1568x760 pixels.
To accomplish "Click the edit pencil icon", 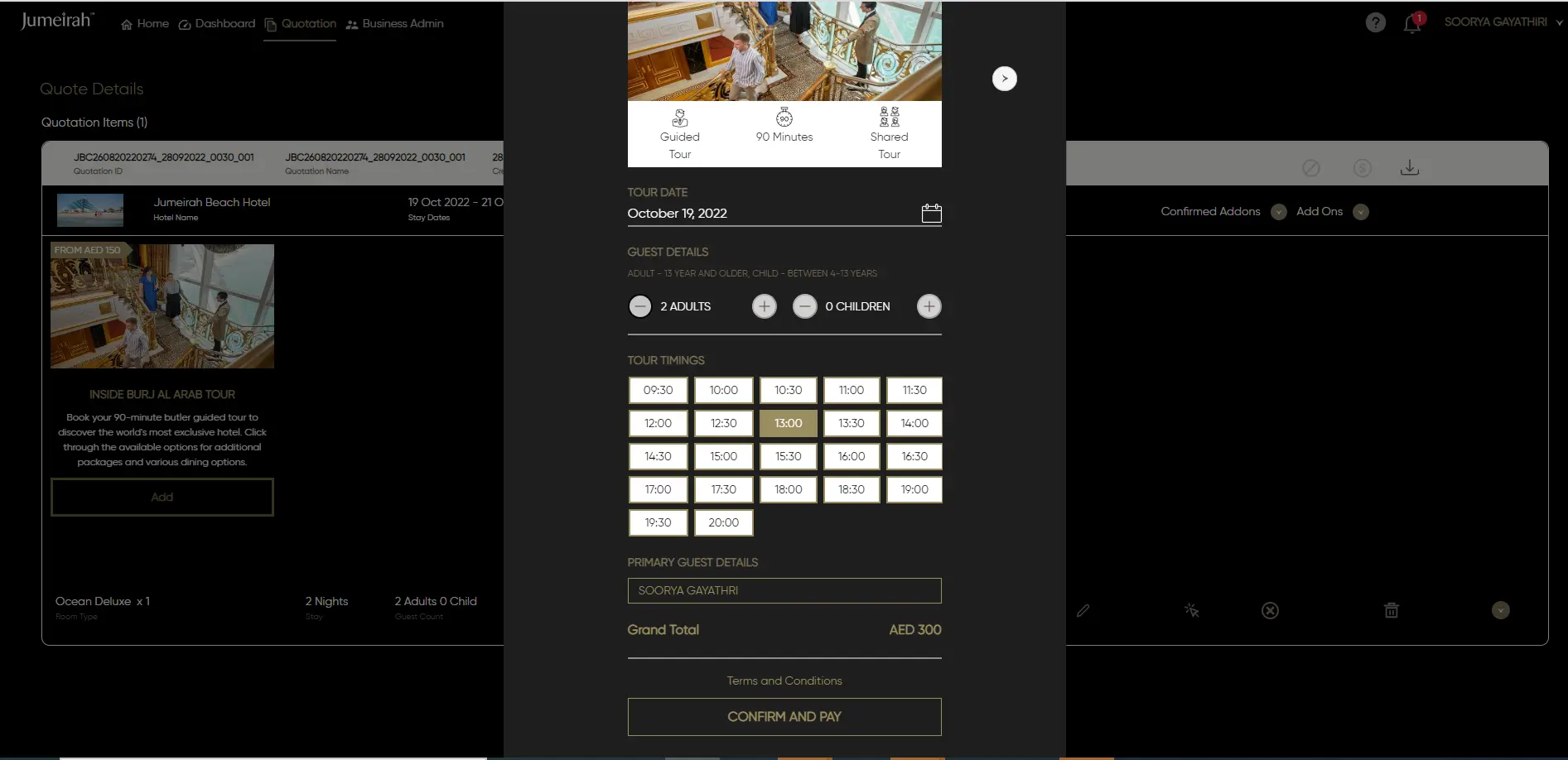I will click(x=1083, y=611).
